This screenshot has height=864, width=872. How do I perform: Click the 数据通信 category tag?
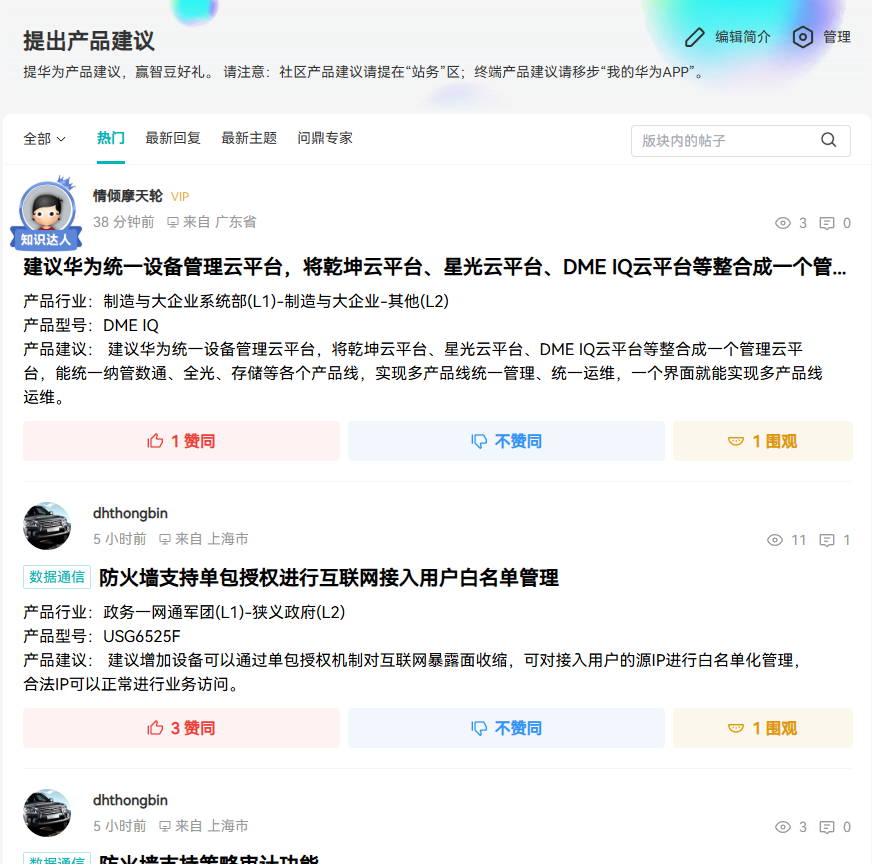coord(57,577)
